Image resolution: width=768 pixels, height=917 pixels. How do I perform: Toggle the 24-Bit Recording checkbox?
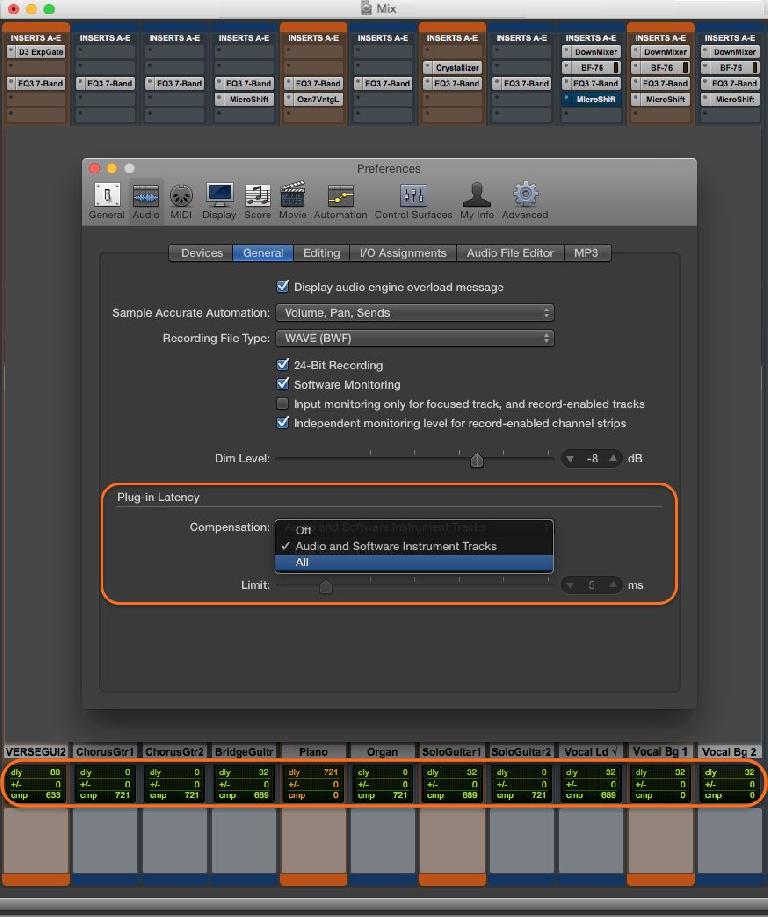pos(283,365)
